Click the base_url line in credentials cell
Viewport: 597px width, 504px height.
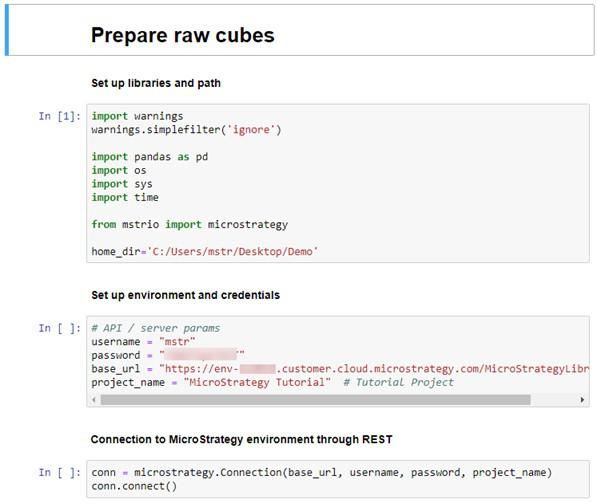coord(340,369)
